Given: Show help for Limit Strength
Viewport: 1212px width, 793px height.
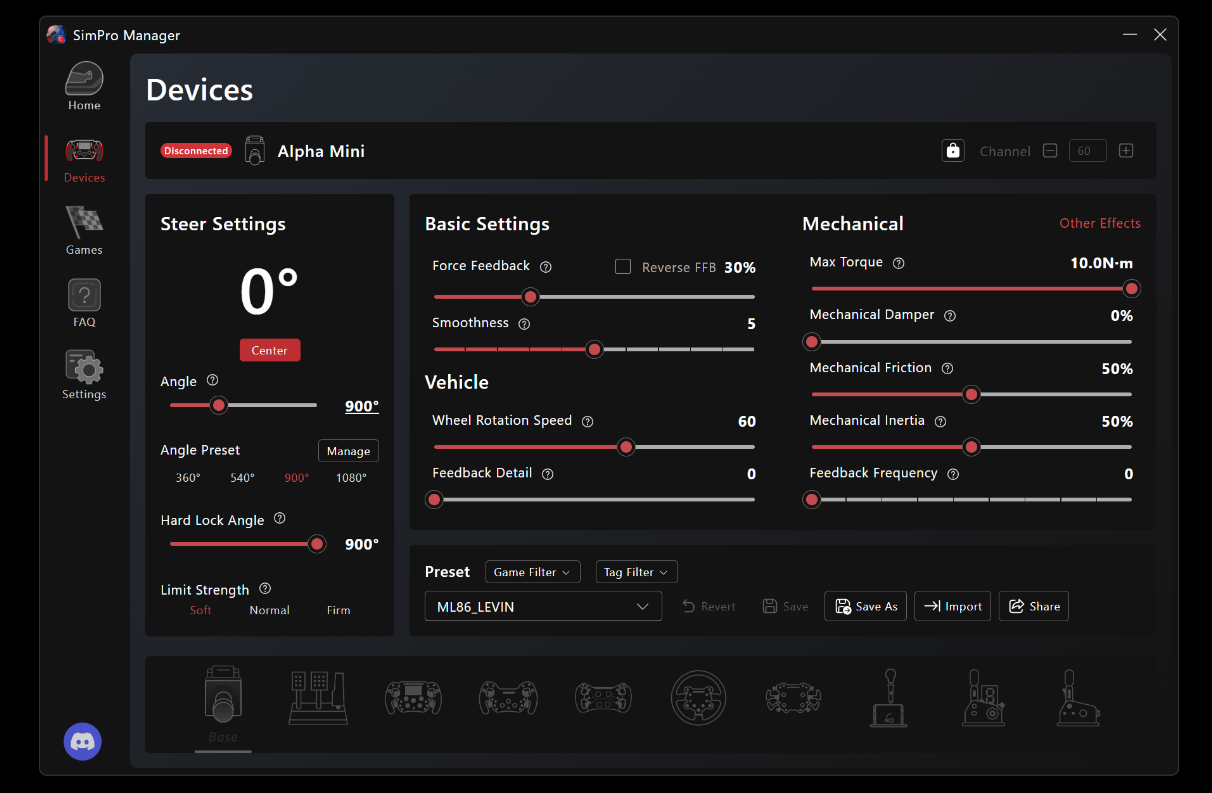Looking at the screenshot, I should 265,589.
